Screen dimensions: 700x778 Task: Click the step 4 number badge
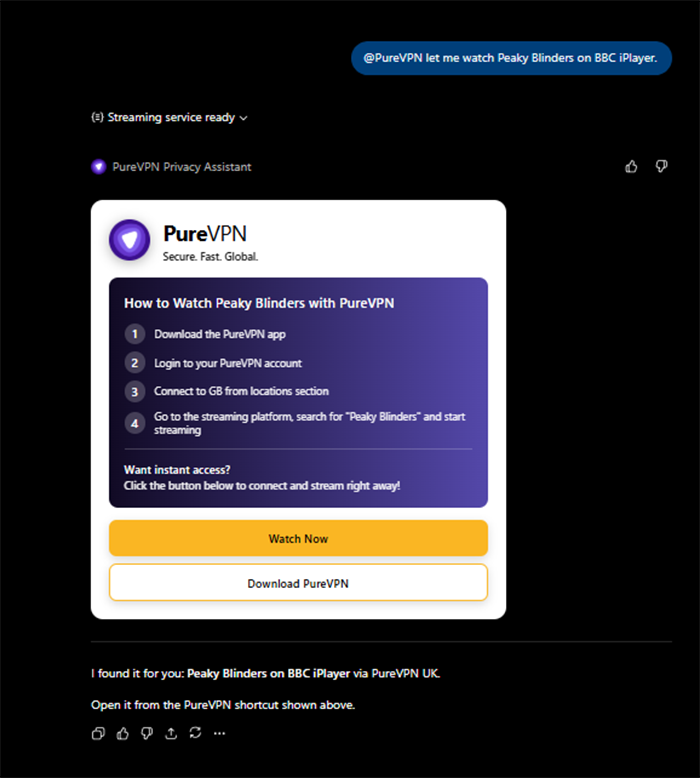tap(134, 423)
